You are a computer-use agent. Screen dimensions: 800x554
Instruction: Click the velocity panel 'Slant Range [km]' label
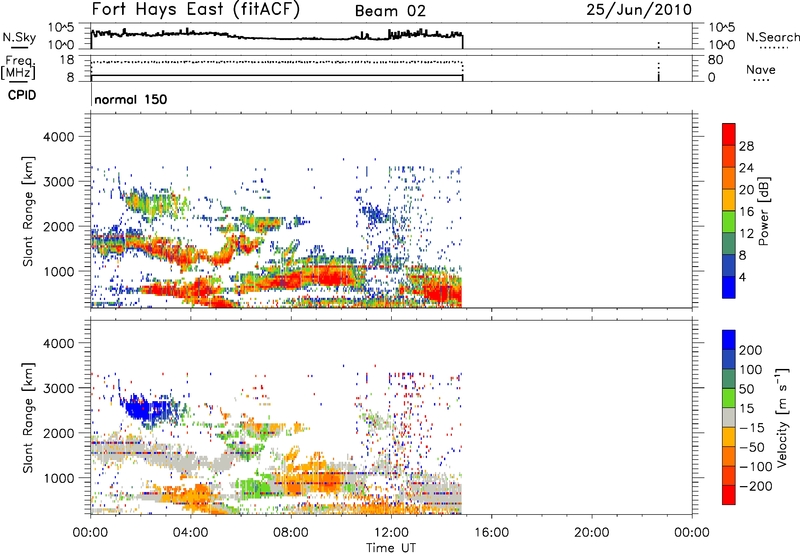pos(29,418)
